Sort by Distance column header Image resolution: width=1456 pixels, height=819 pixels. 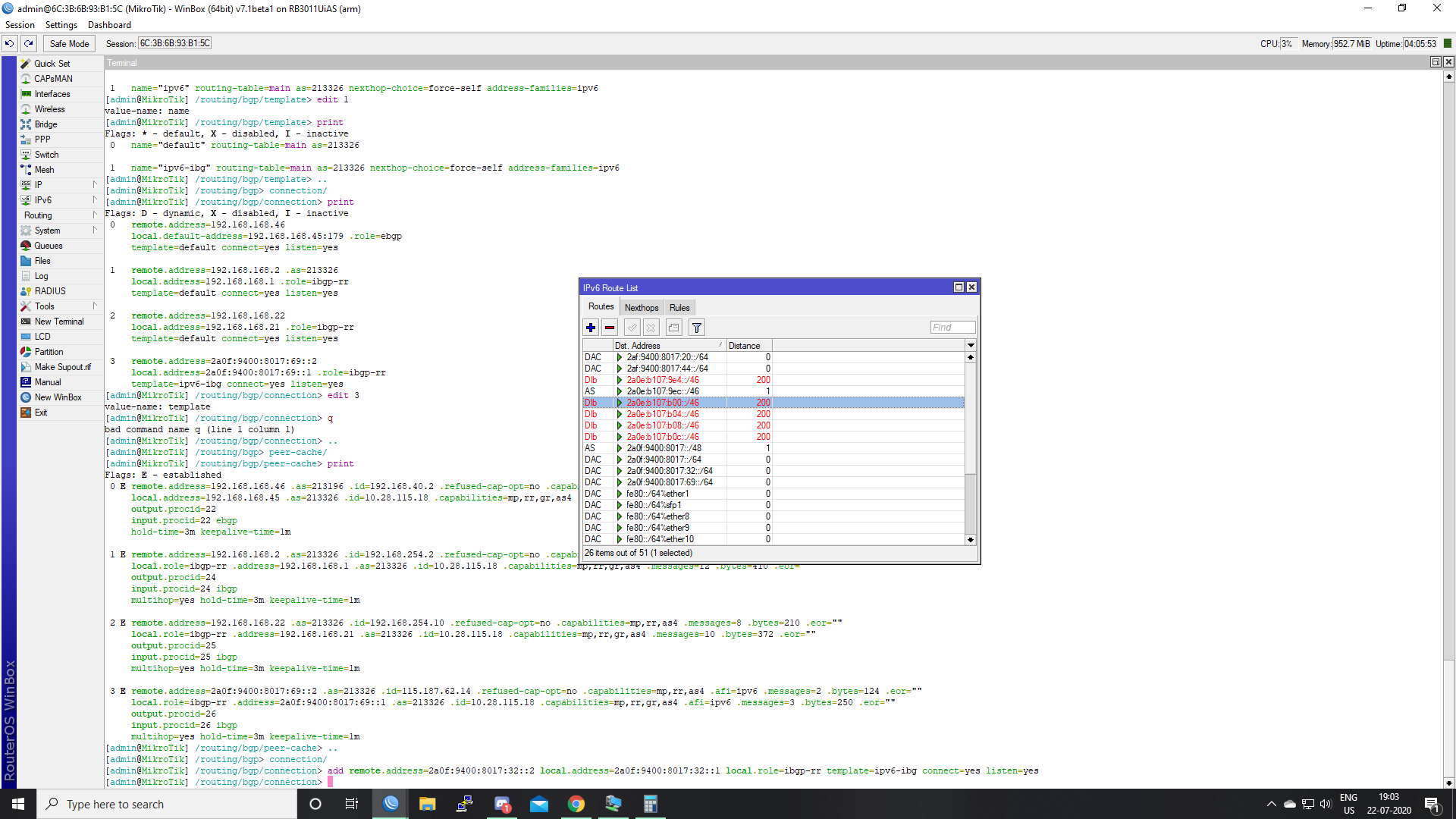pos(748,346)
